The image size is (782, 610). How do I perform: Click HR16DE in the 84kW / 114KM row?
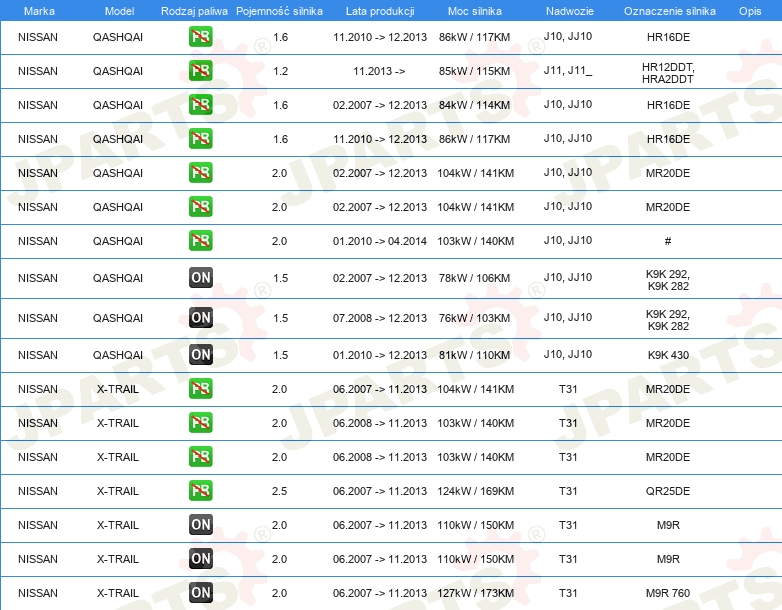(x=668, y=105)
